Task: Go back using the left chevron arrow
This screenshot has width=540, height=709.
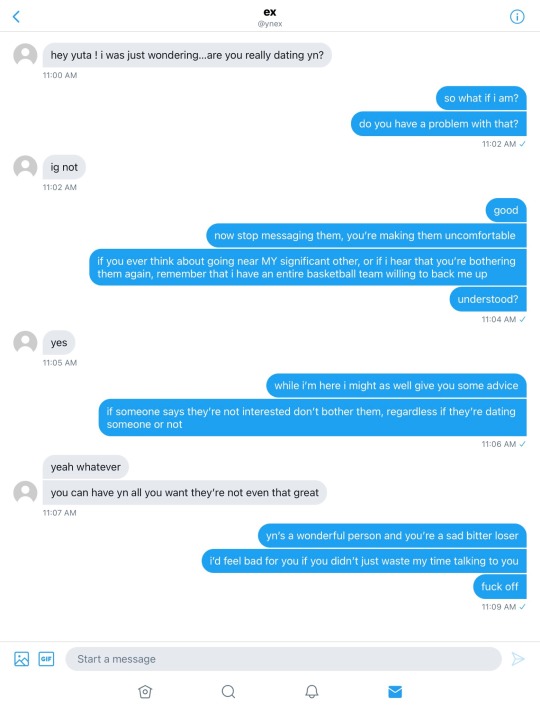Action: (16, 17)
